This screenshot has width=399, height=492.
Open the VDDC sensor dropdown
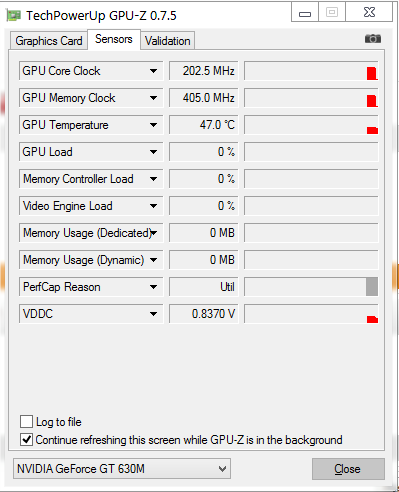tap(153, 314)
